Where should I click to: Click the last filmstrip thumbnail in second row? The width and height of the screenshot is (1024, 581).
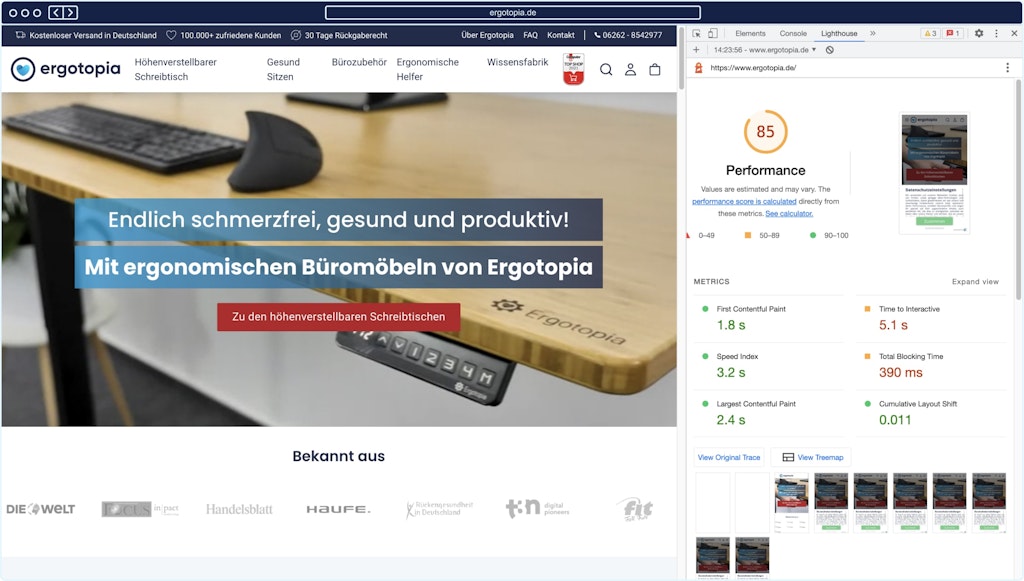tap(752, 557)
